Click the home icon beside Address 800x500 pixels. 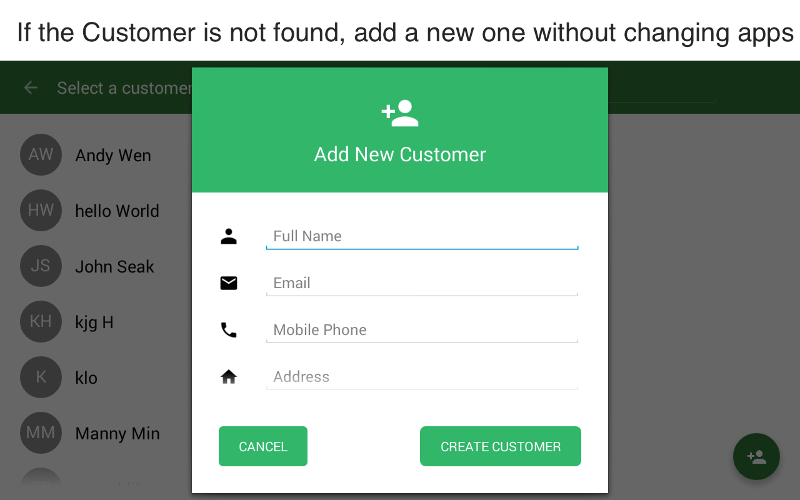click(x=229, y=377)
